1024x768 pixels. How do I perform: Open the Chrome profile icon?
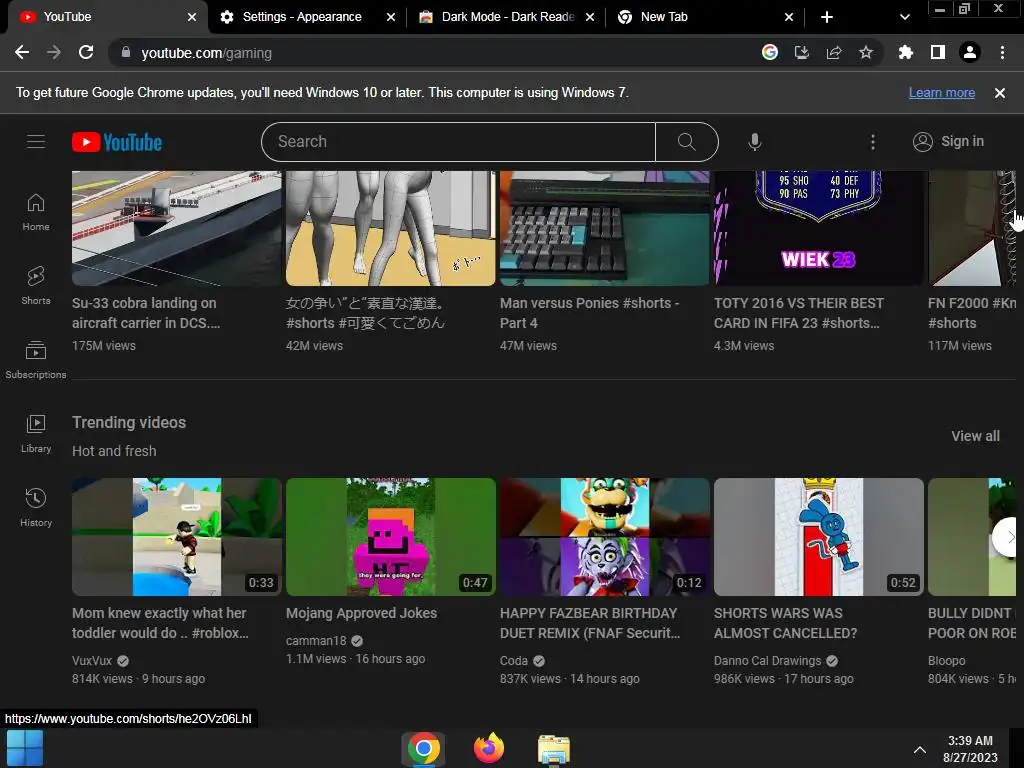(x=970, y=52)
